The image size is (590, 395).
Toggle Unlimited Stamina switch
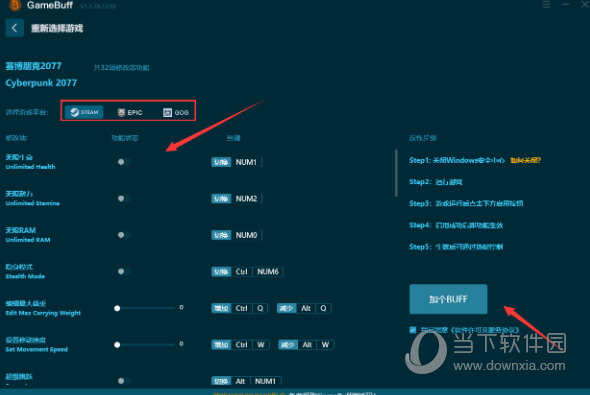(x=123, y=198)
